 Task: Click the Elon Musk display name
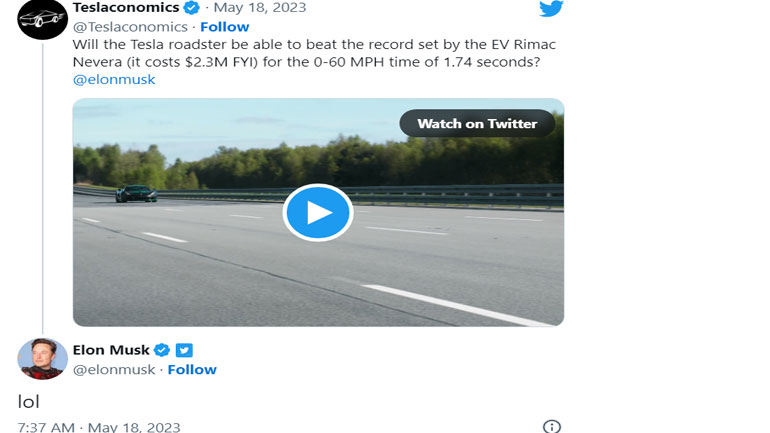point(111,350)
